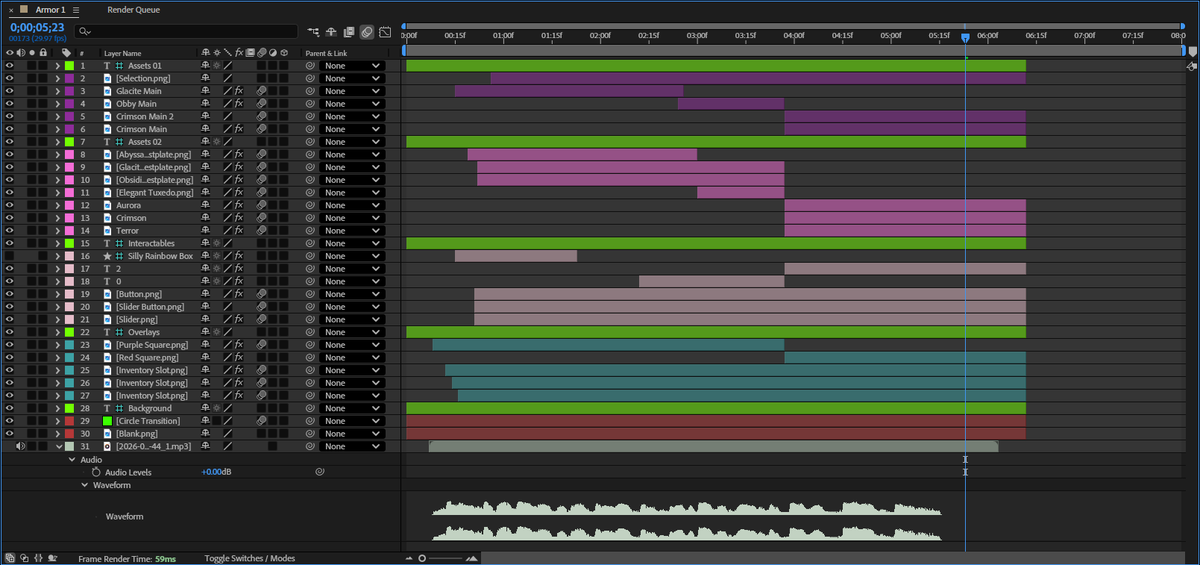Open the Armor 1 panel menu icon

(x=76, y=9)
